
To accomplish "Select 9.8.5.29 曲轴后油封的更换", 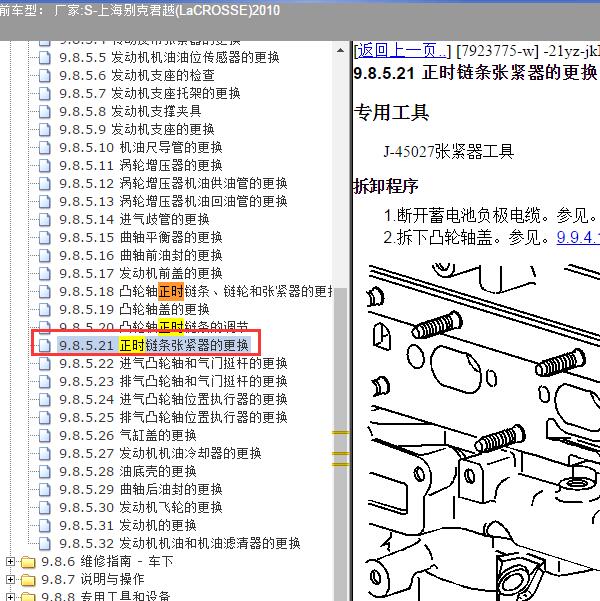I will click(x=141, y=489).
